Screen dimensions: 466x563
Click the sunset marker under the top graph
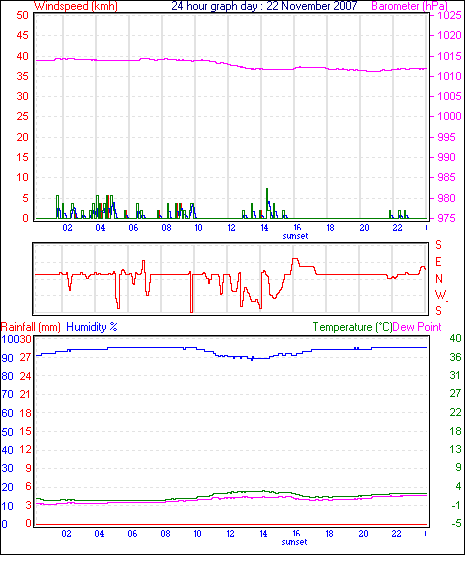point(295,236)
